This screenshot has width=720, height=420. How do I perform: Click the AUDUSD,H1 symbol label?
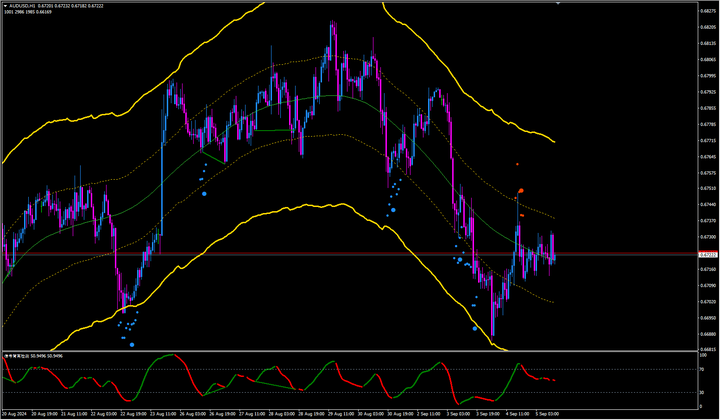tap(24, 4)
